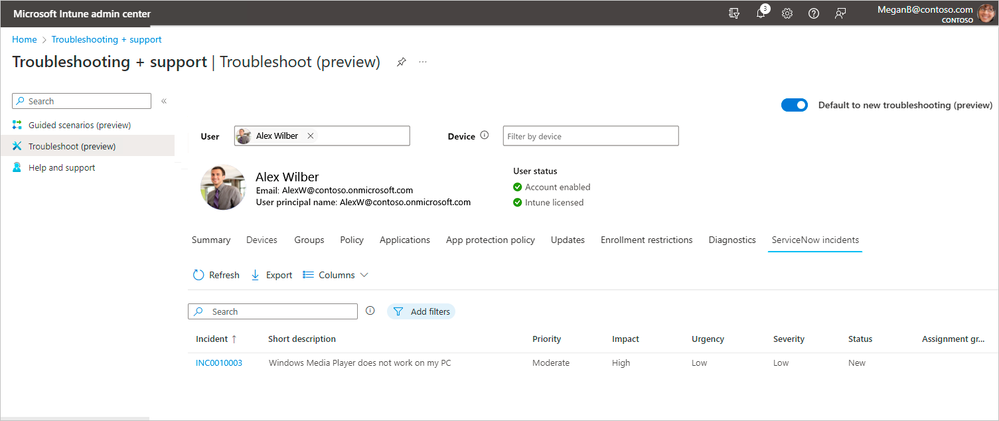Click Troubleshooting + support breadcrumb link

click(x=106, y=39)
